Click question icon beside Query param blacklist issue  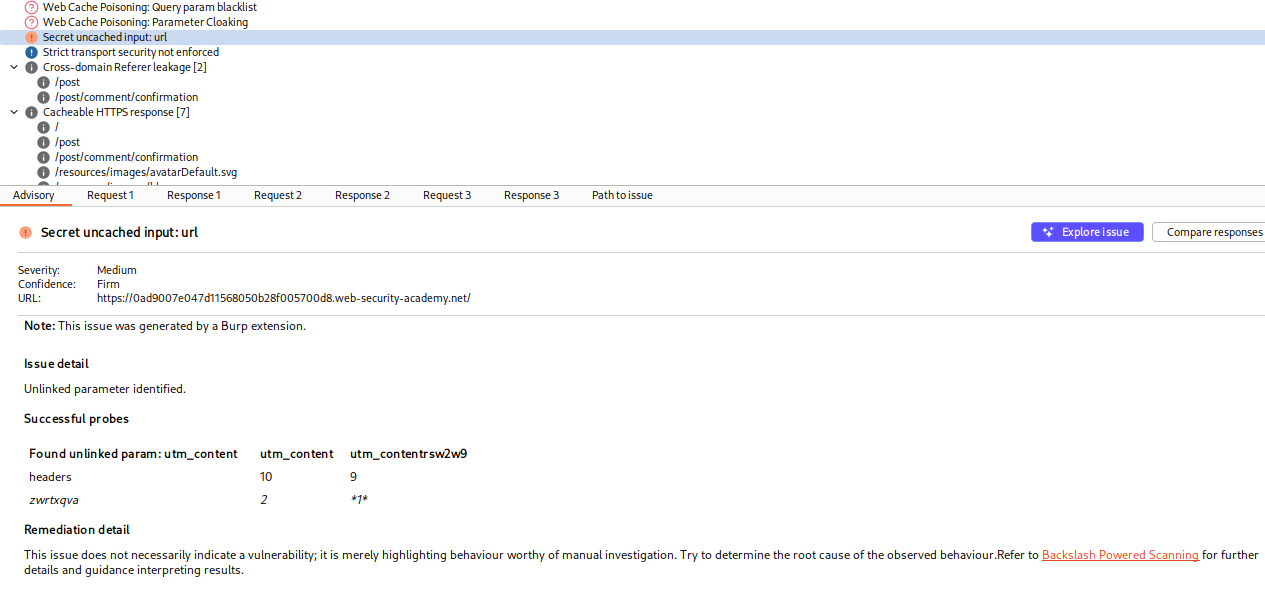click(x=32, y=7)
